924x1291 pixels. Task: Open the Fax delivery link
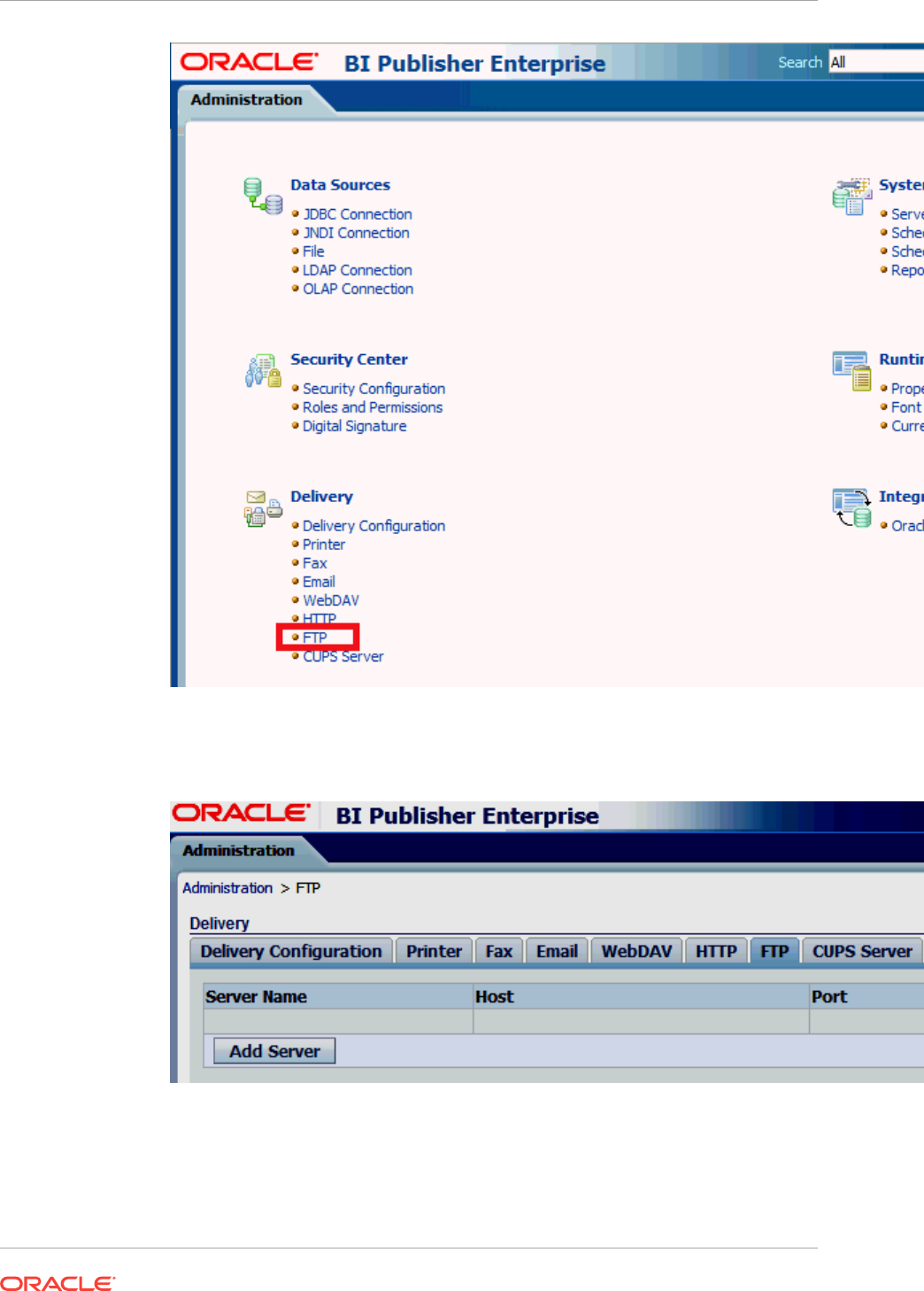(x=315, y=563)
